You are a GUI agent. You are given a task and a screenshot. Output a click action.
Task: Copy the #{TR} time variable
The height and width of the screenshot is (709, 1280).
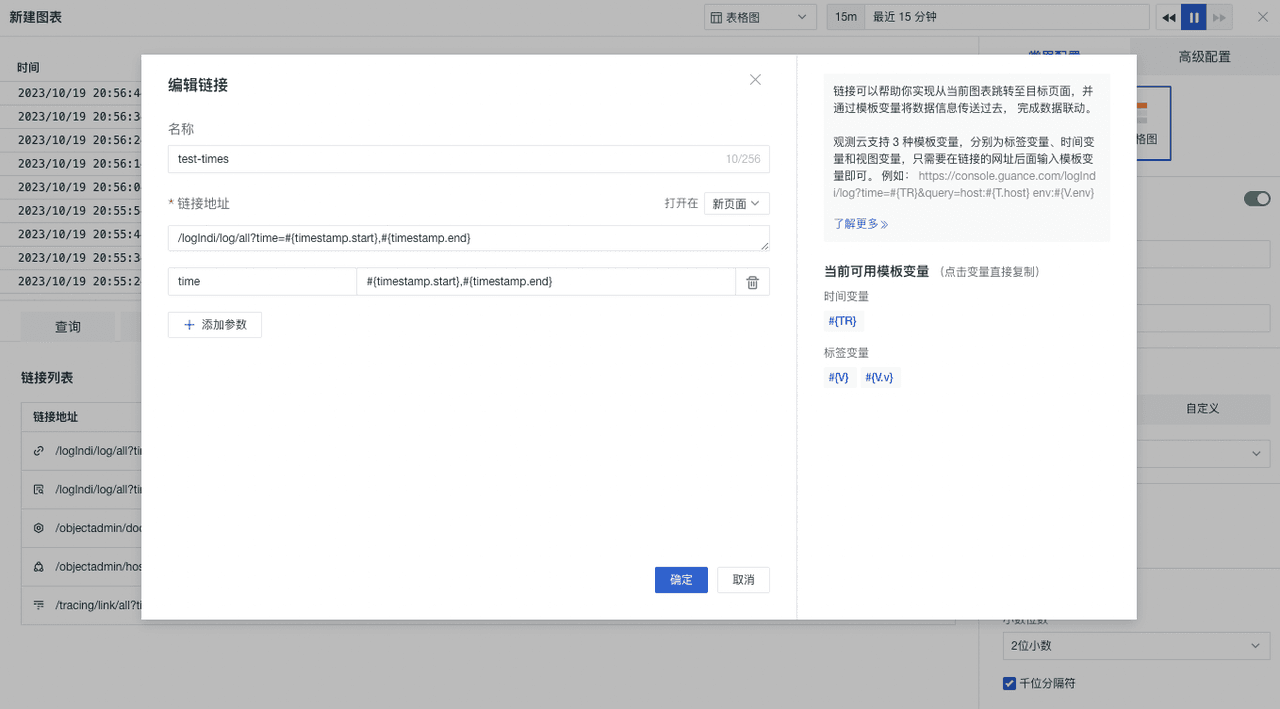842,321
